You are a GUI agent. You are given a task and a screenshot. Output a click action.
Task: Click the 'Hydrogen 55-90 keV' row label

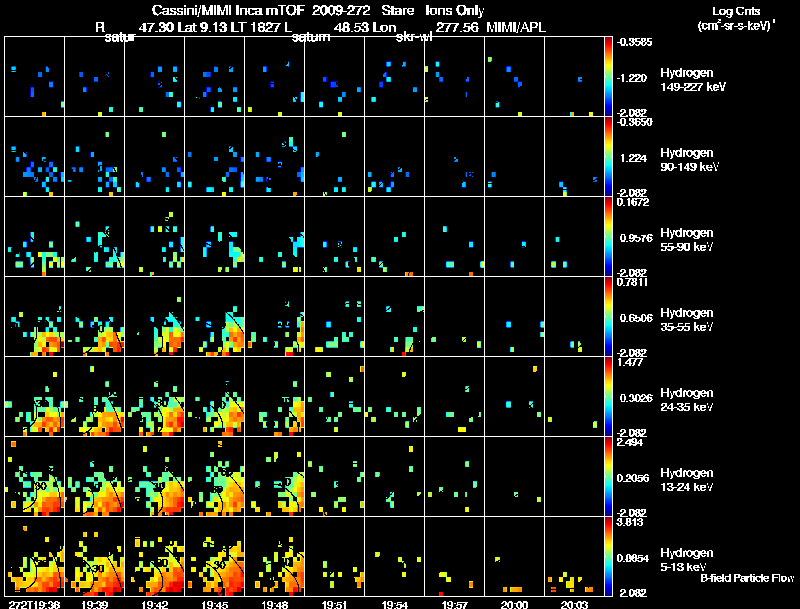(687, 240)
